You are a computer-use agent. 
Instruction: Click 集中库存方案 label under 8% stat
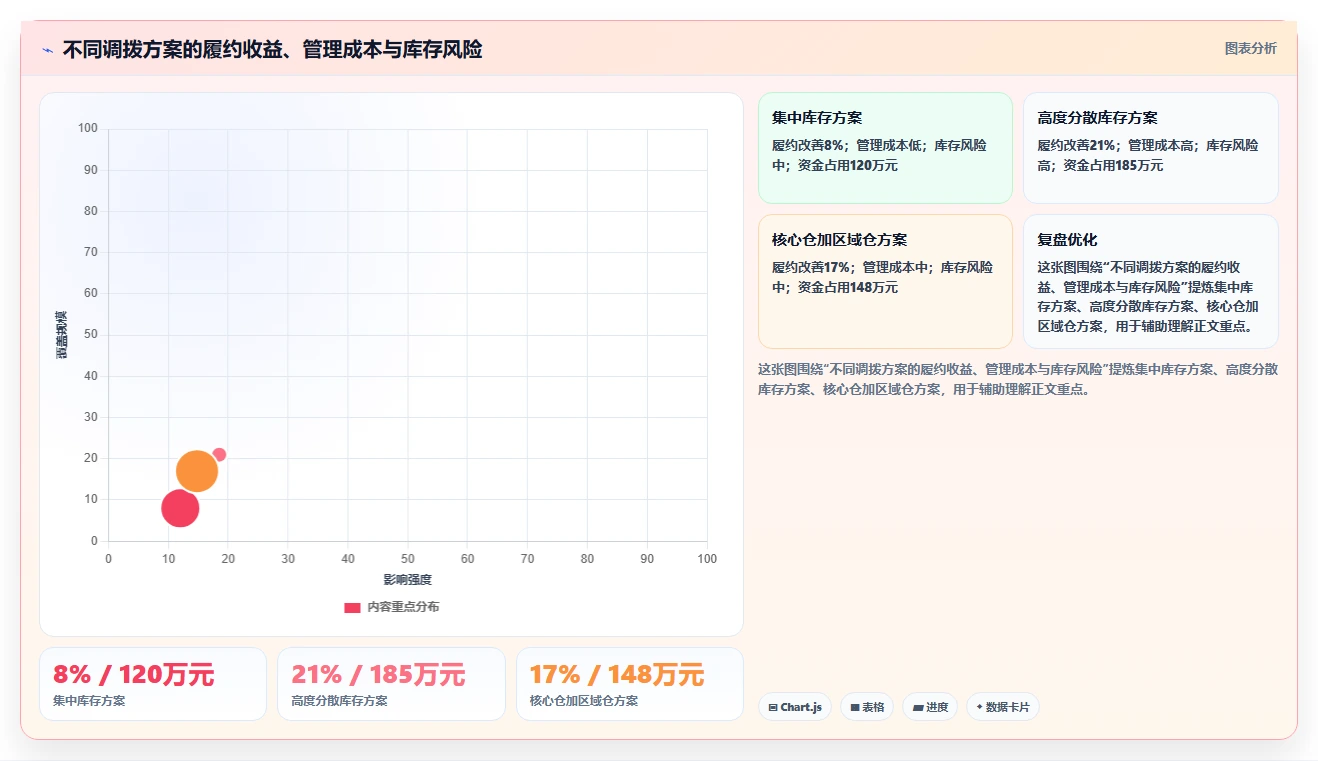click(89, 701)
